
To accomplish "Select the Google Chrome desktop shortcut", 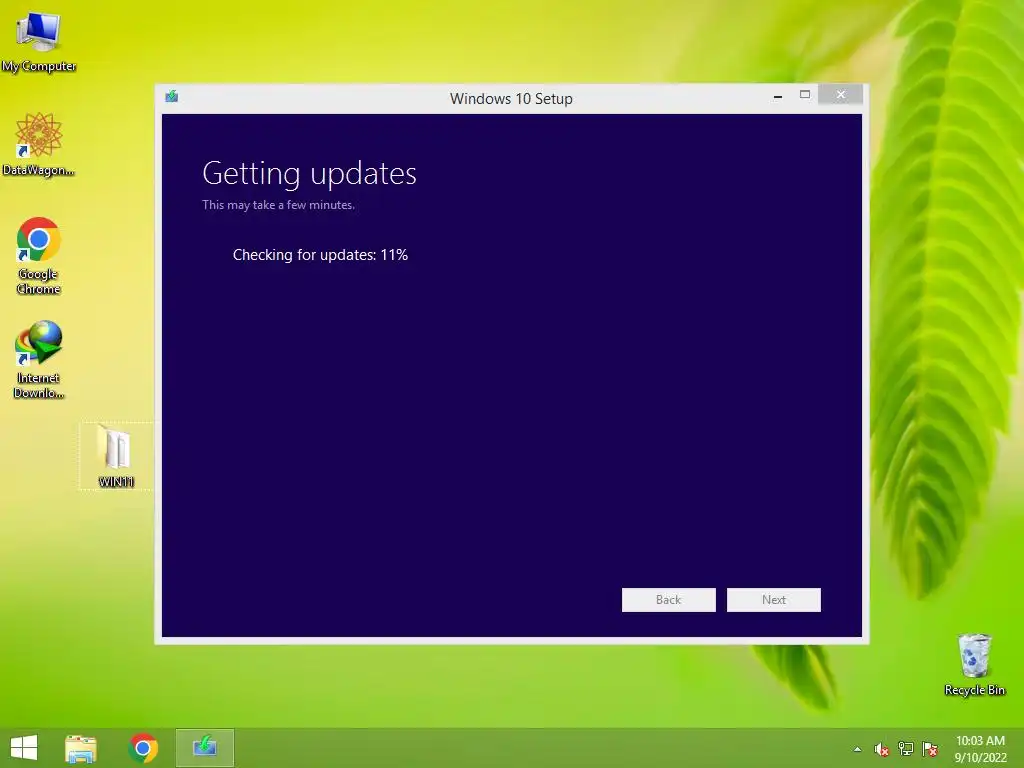I will click(x=39, y=256).
